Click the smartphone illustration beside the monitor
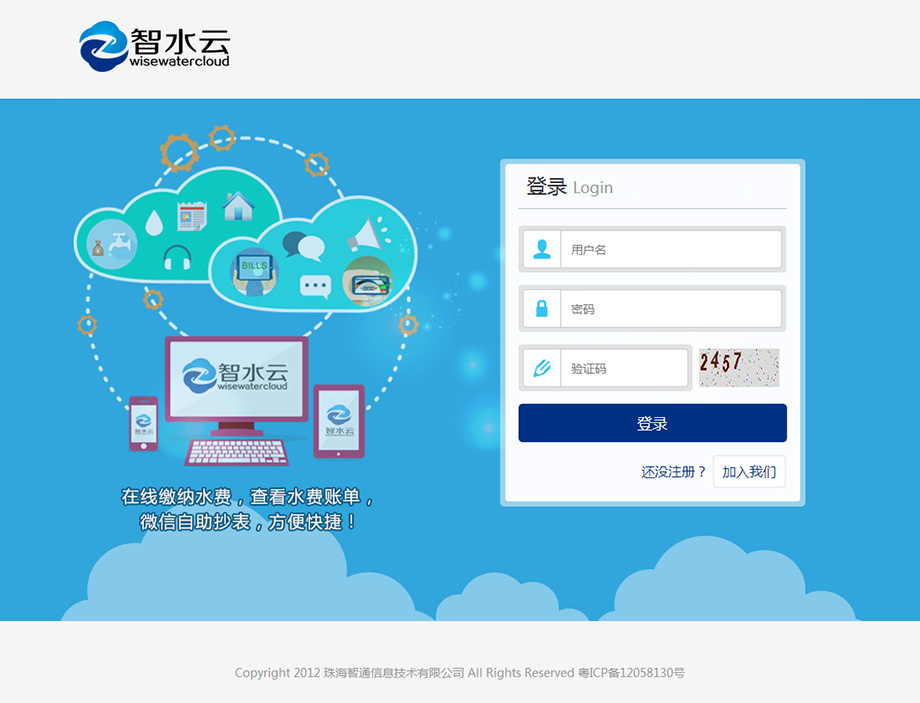920x703 pixels. pos(144,424)
